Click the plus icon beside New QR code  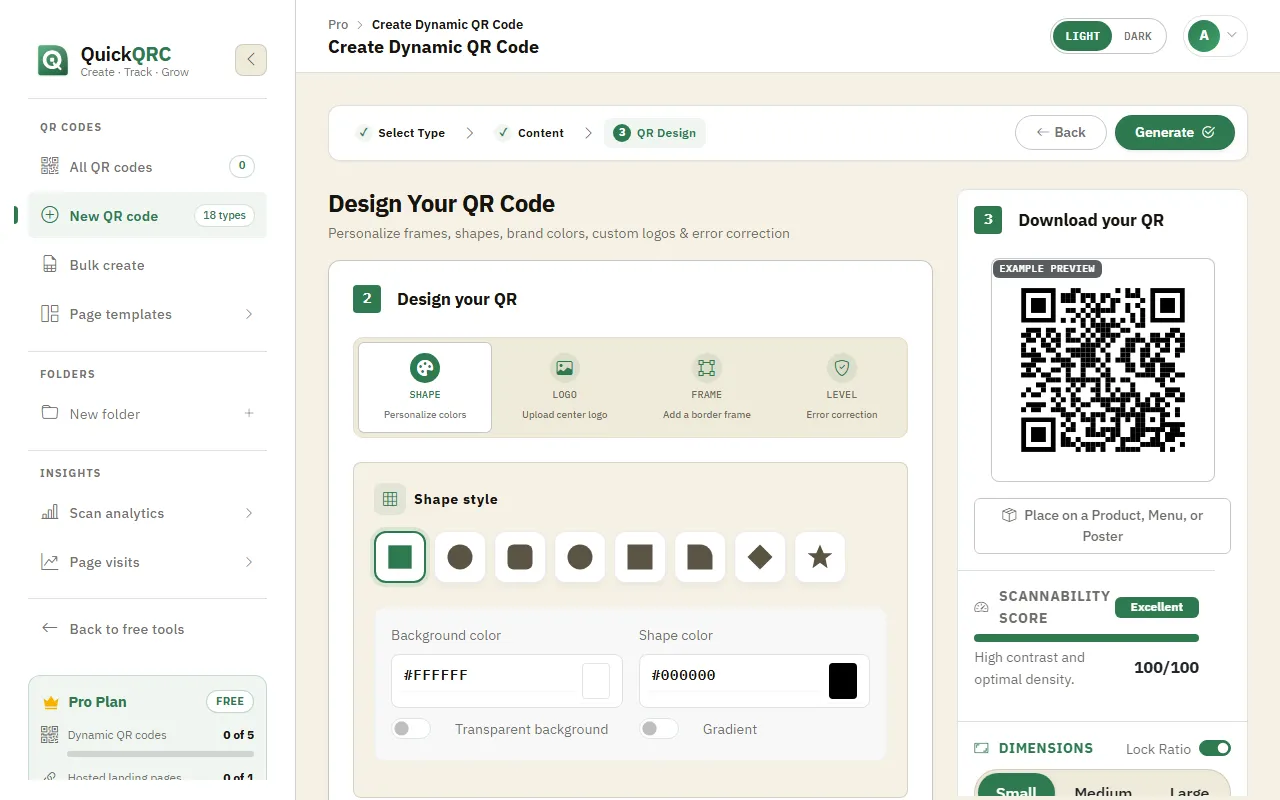(49, 216)
